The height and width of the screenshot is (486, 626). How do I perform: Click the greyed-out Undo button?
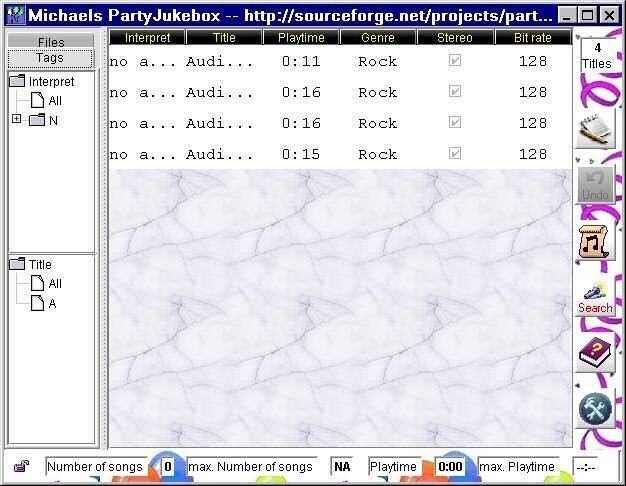click(x=595, y=185)
